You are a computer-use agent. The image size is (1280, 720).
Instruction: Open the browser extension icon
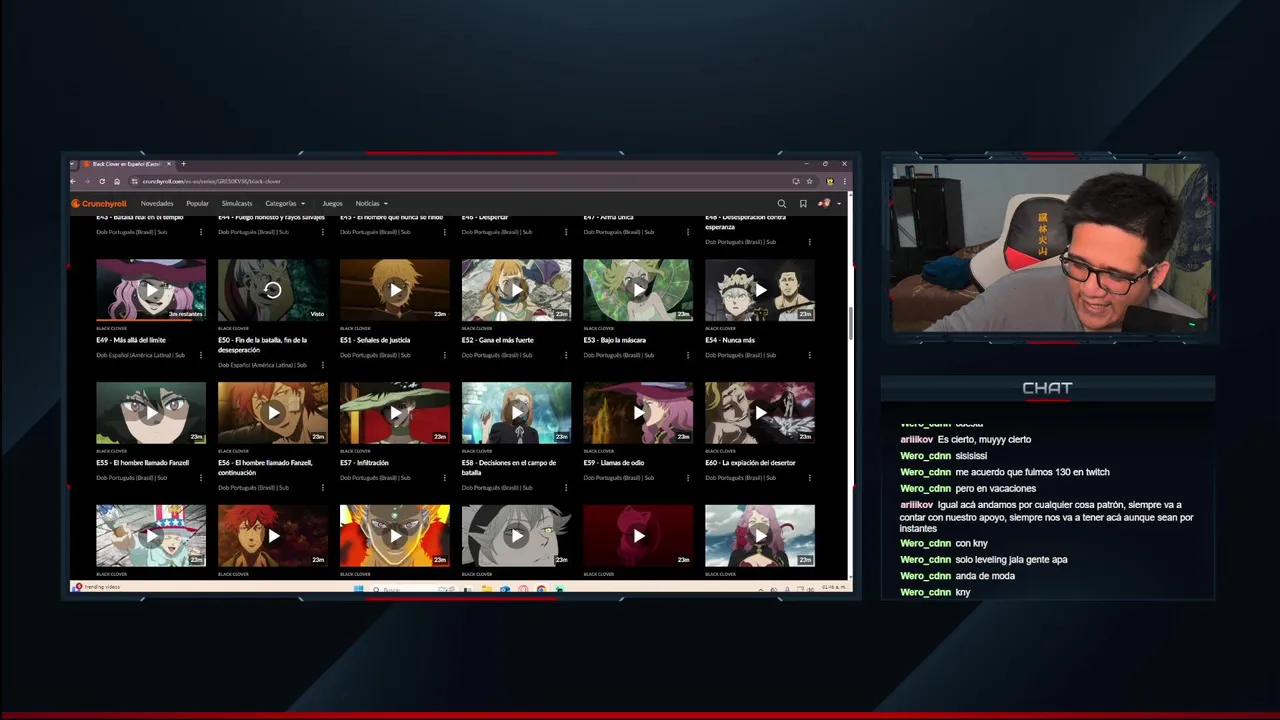point(830,181)
